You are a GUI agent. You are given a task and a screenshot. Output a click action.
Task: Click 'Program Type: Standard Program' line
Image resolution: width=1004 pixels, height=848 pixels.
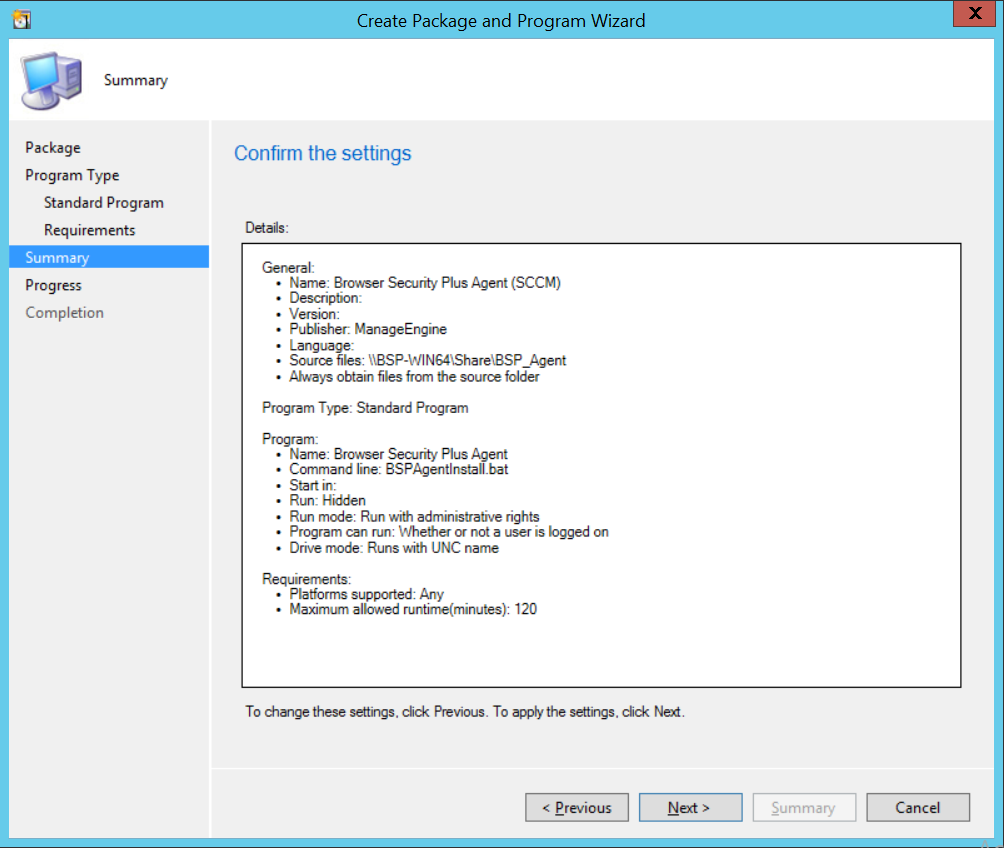[x=365, y=408]
